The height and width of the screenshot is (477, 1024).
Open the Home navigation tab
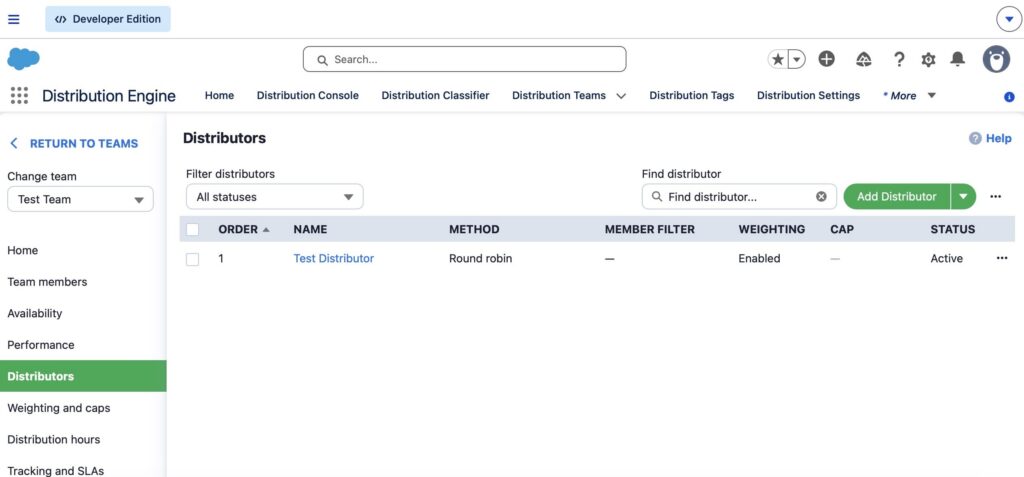tap(219, 95)
